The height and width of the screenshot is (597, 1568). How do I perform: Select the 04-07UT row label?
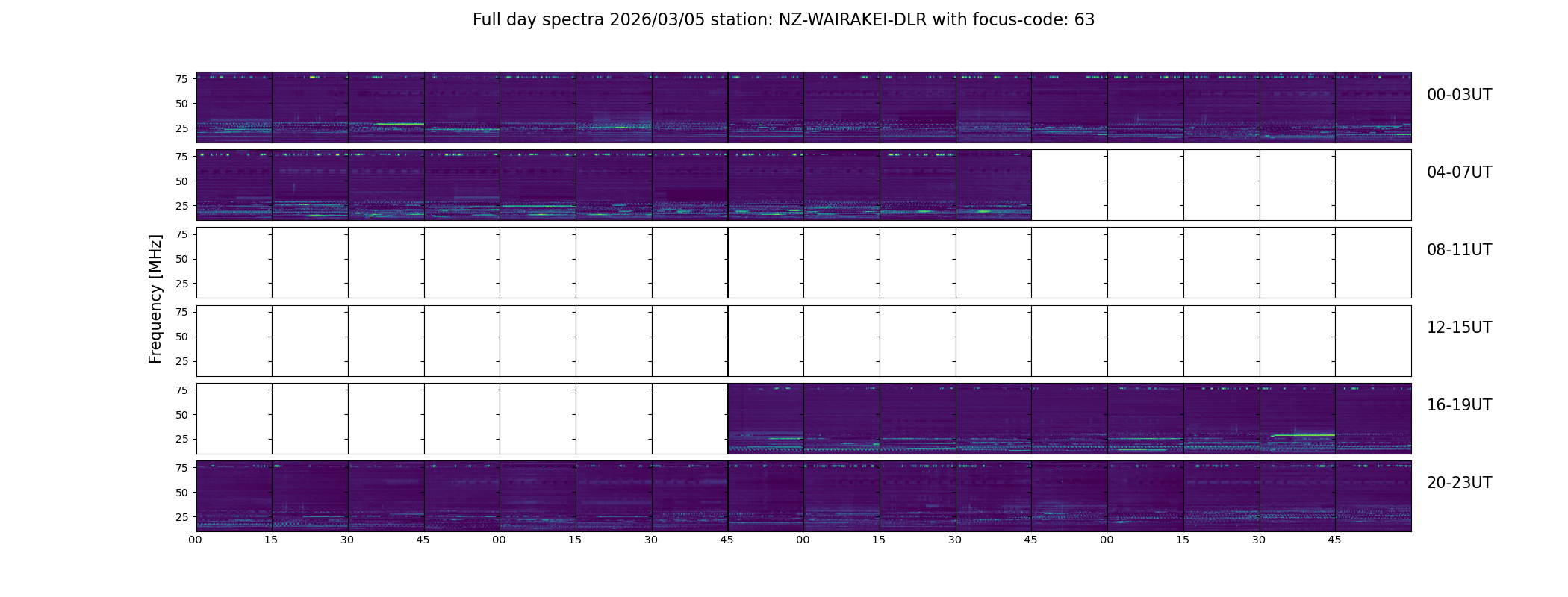(1459, 172)
